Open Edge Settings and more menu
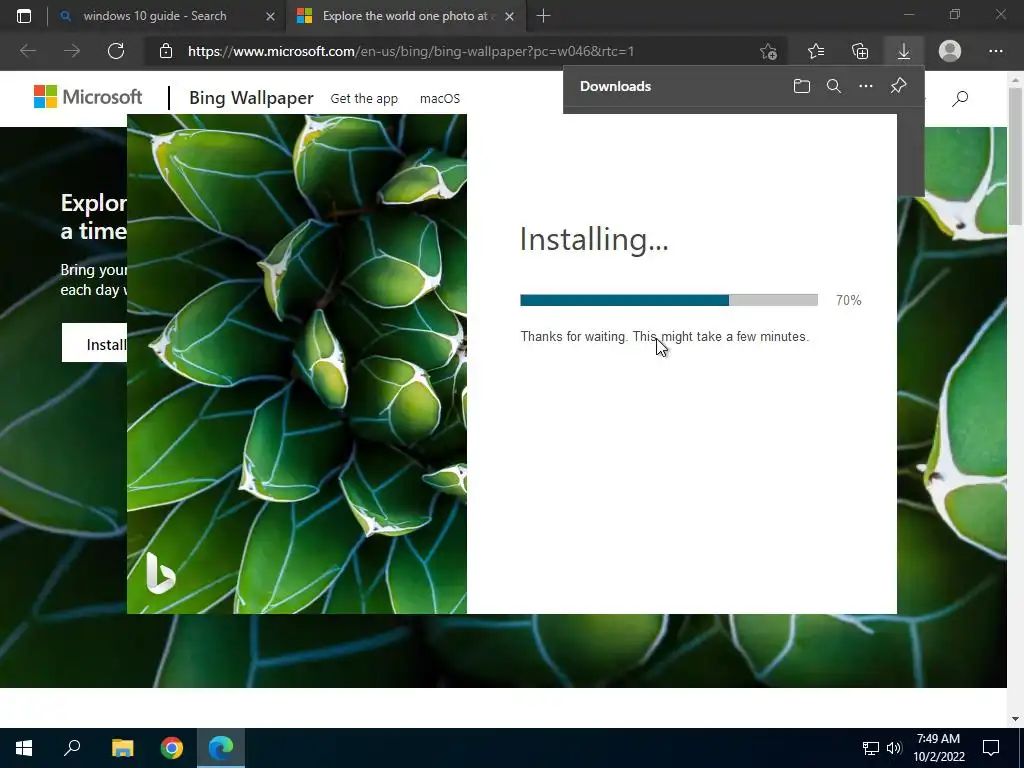 coord(995,51)
